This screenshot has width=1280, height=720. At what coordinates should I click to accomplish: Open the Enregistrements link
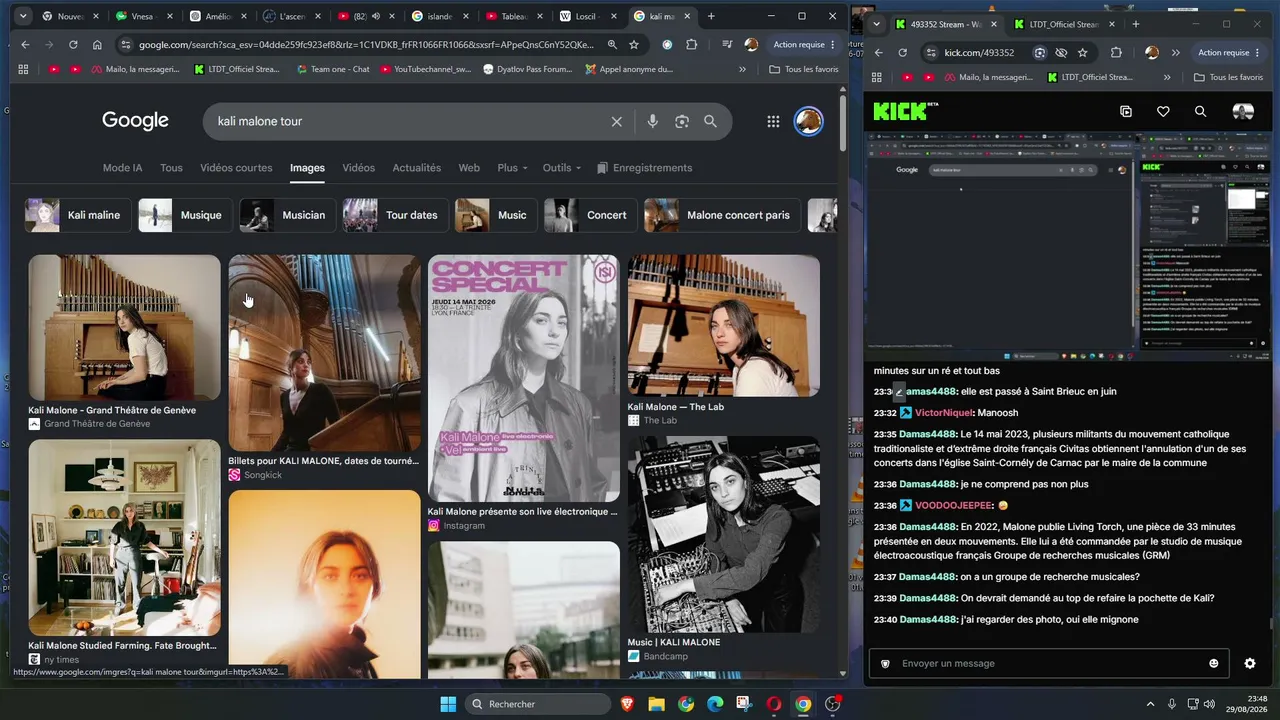point(645,168)
